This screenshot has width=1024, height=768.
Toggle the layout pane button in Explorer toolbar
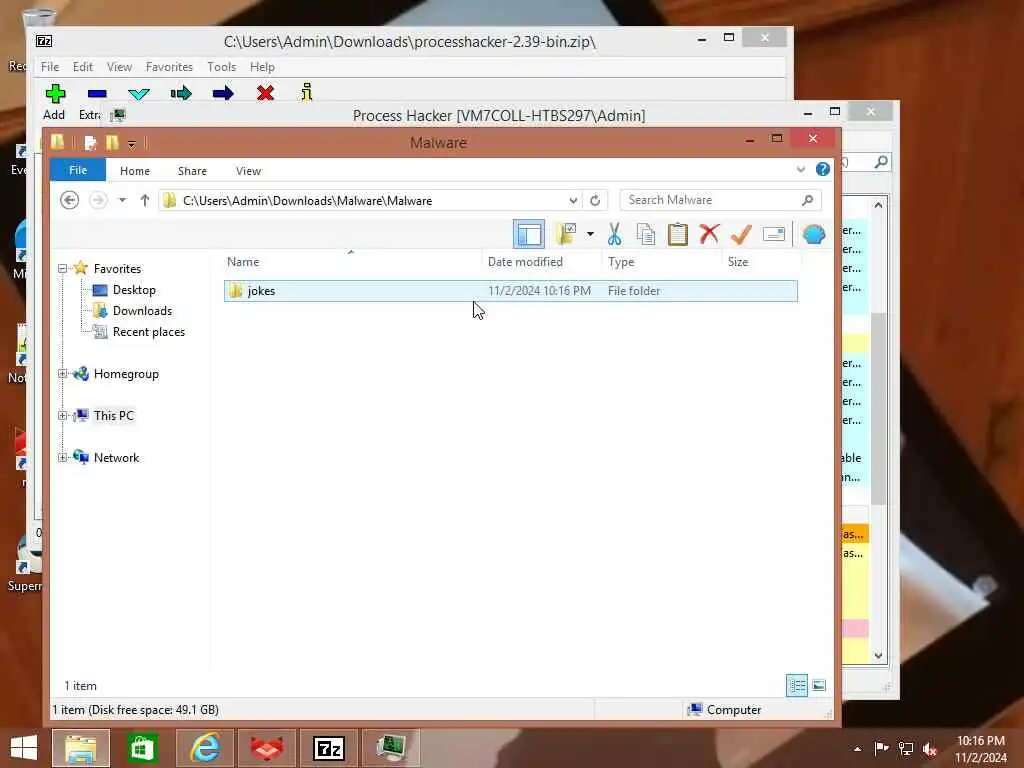point(529,234)
